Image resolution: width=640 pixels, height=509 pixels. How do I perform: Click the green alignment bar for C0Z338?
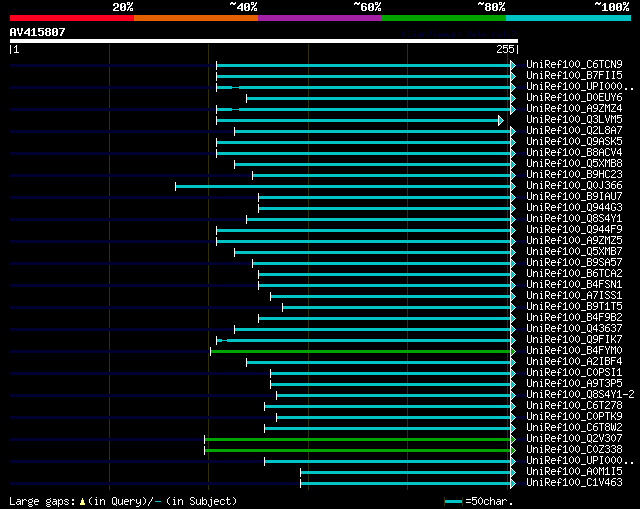[358, 451]
